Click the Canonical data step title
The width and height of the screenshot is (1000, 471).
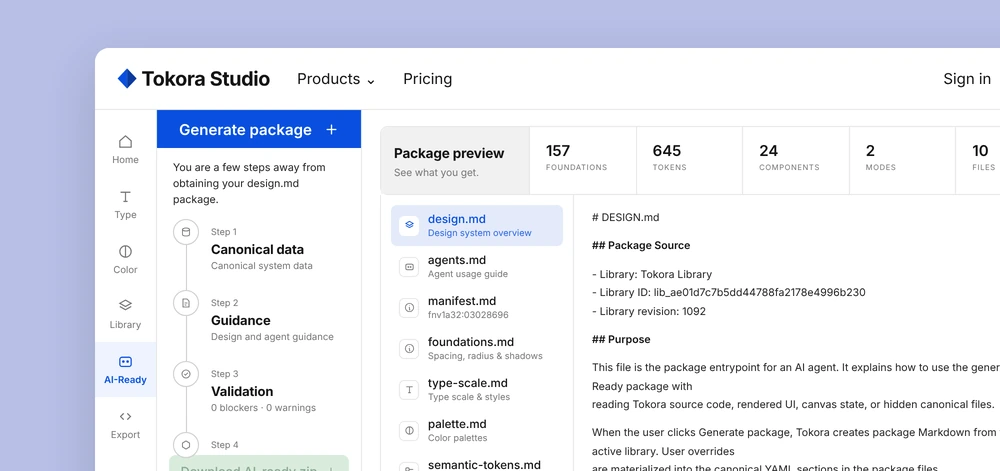pos(258,250)
